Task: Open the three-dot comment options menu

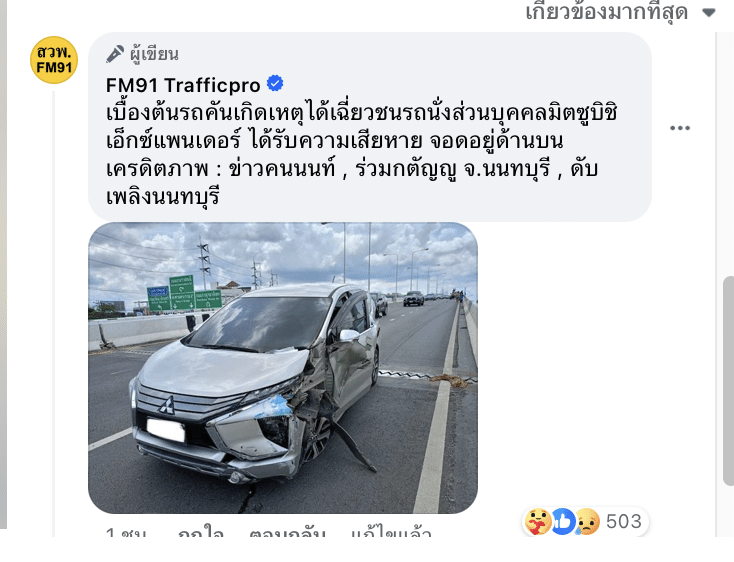Action: pos(680,128)
